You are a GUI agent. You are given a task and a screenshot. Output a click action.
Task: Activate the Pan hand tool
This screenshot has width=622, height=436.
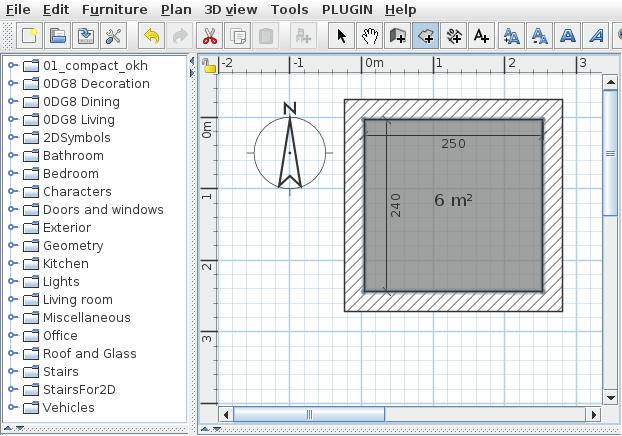coord(370,36)
